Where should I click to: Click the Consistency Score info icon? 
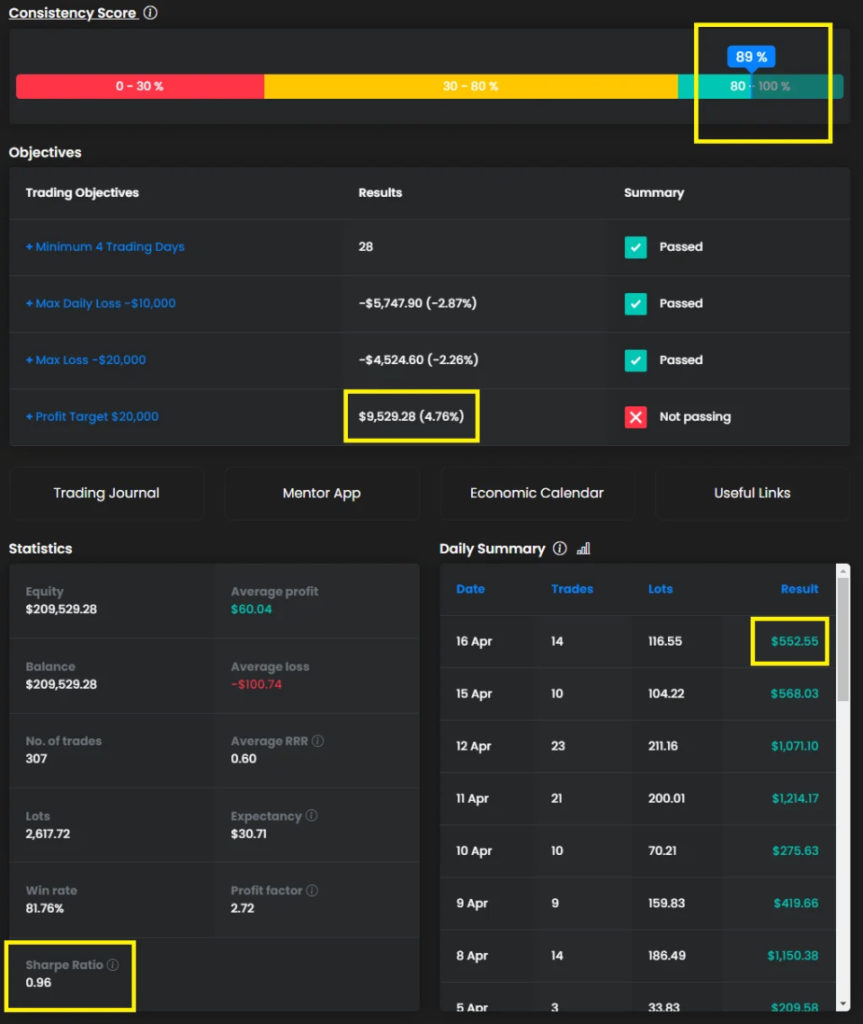[150, 13]
